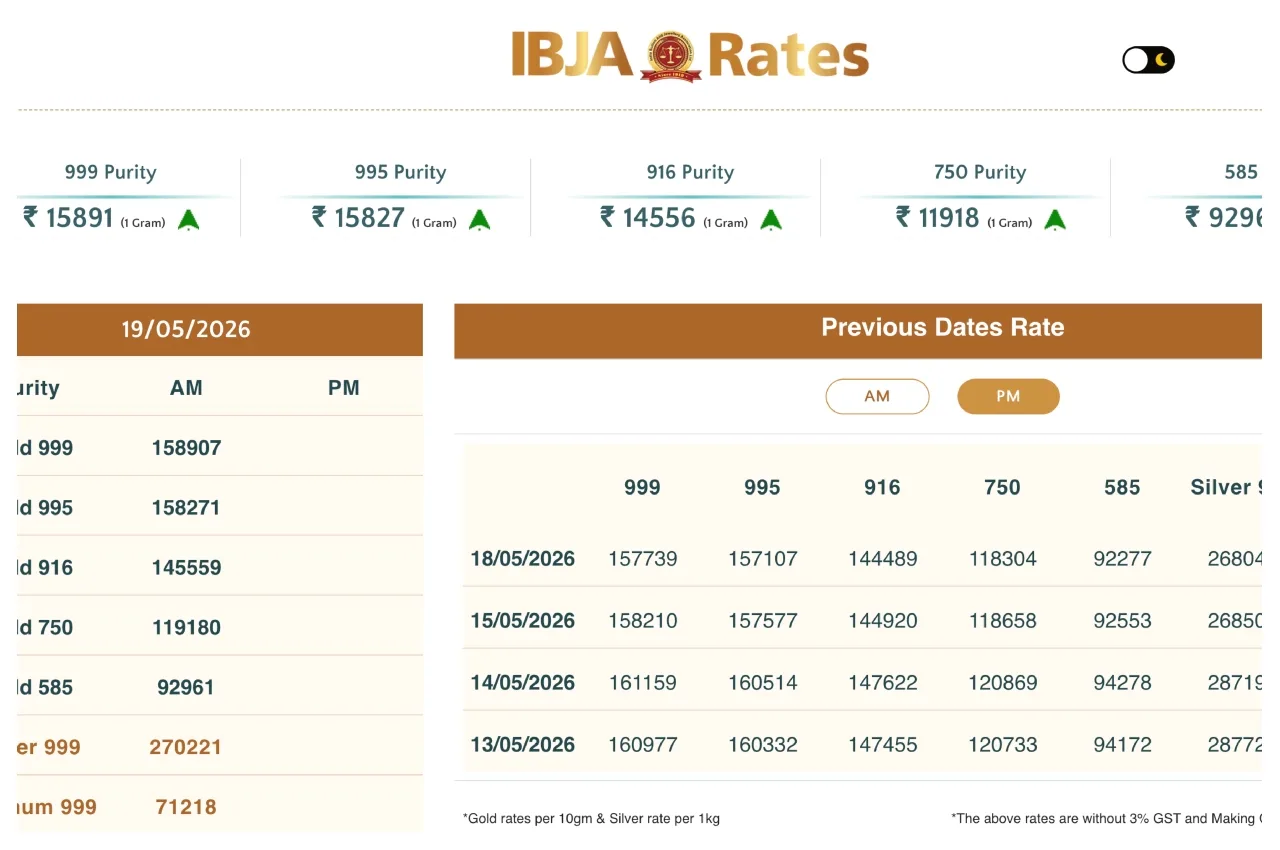The height and width of the screenshot is (850, 1280).
Task: Click the AM column header in today's table
Action: tap(186, 388)
